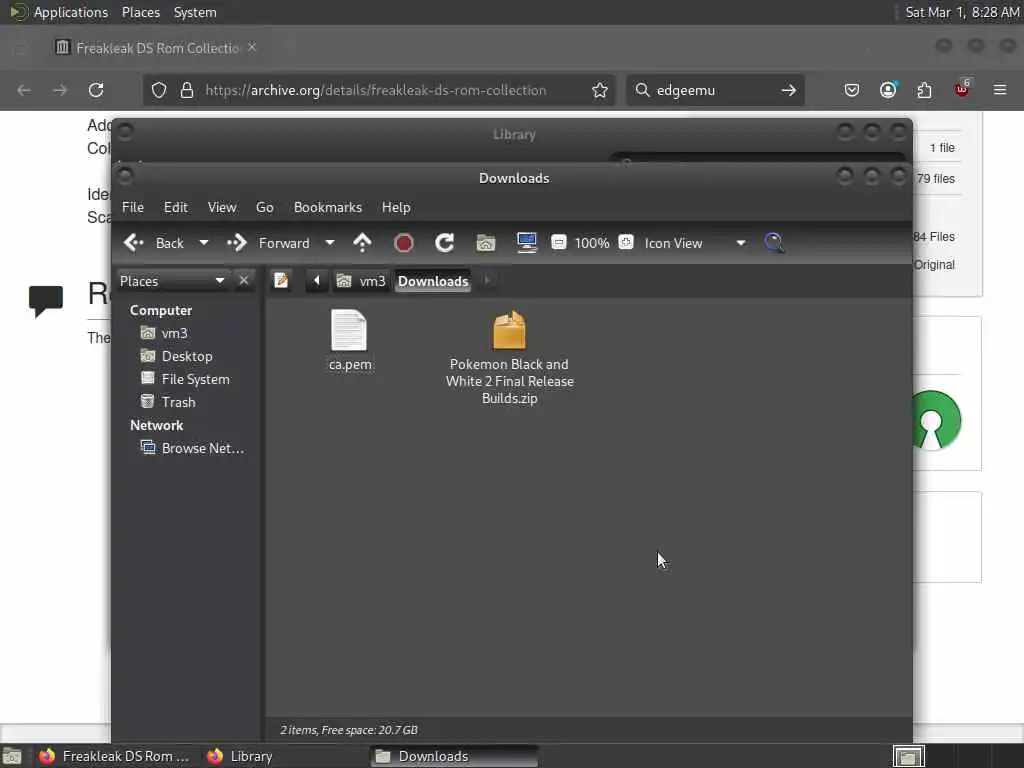The height and width of the screenshot is (768, 1024).
Task: Select the Downloads path bar button
Action: pos(433,281)
